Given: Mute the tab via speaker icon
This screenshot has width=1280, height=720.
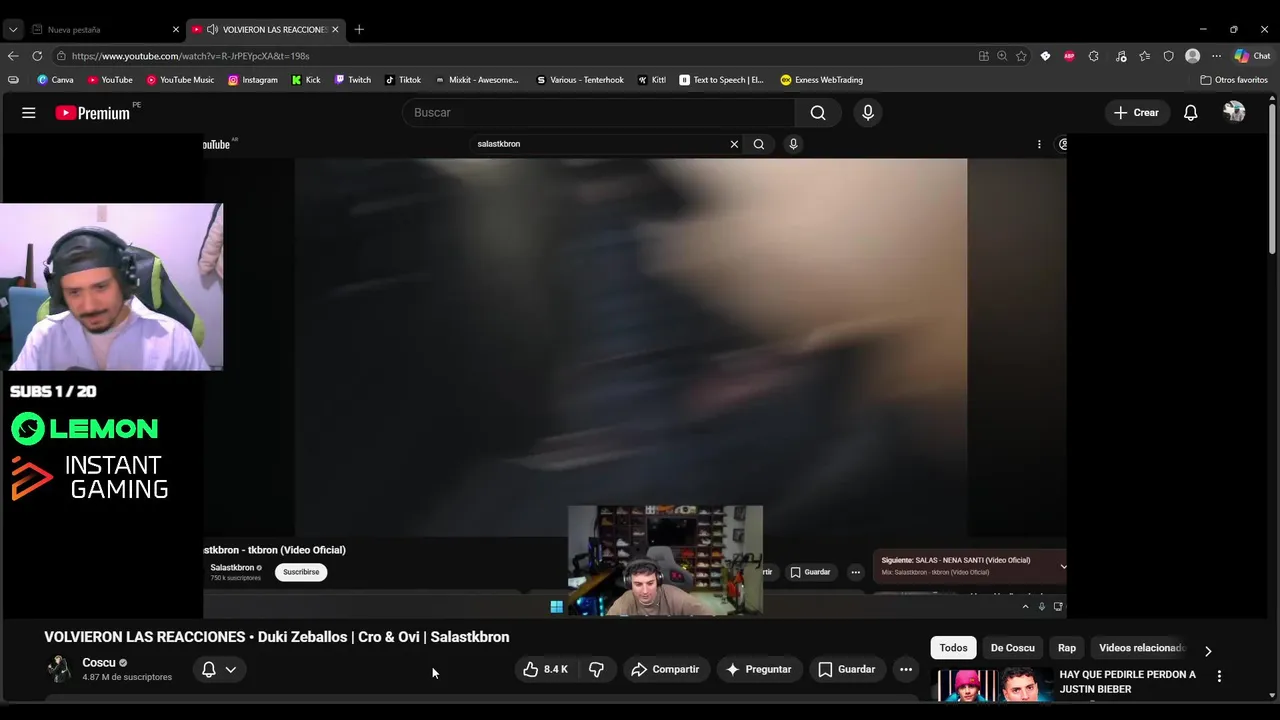Looking at the screenshot, I should coord(212,29).
